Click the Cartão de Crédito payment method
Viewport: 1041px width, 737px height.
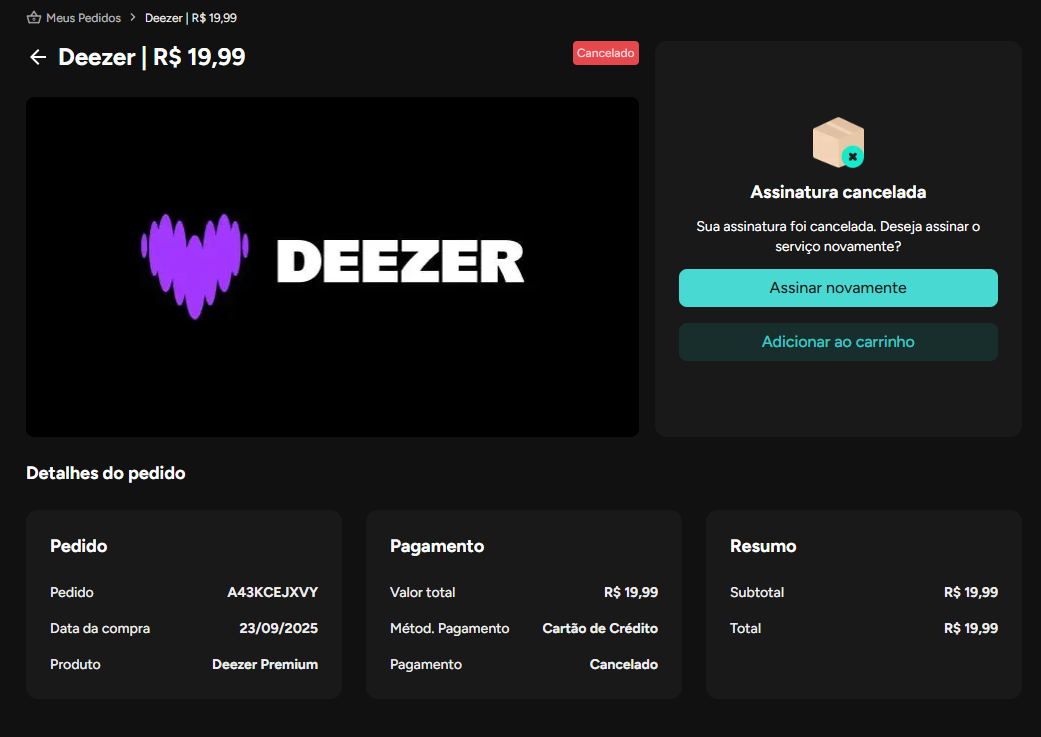(600, 628)
